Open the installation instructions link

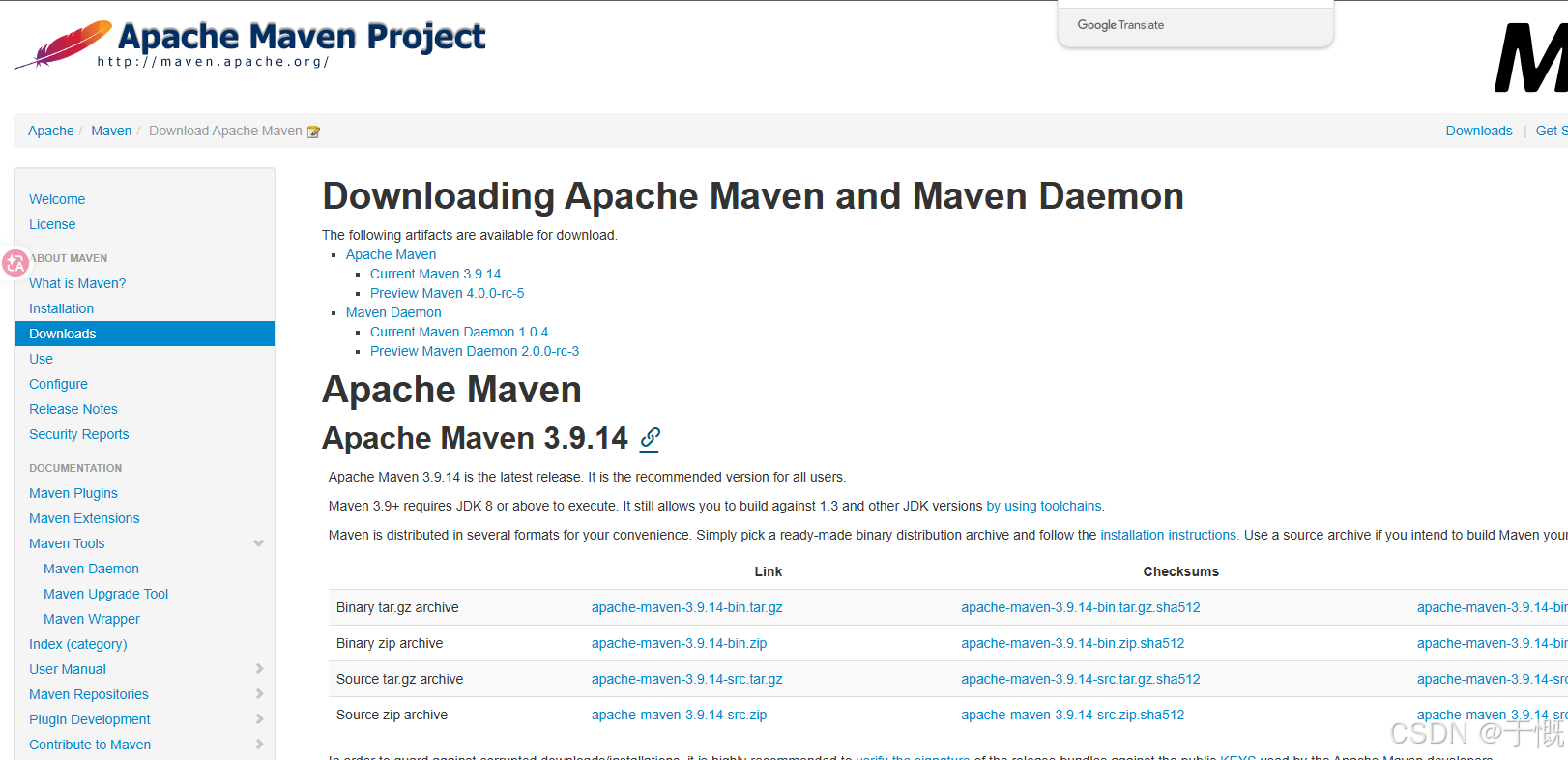1169,535
